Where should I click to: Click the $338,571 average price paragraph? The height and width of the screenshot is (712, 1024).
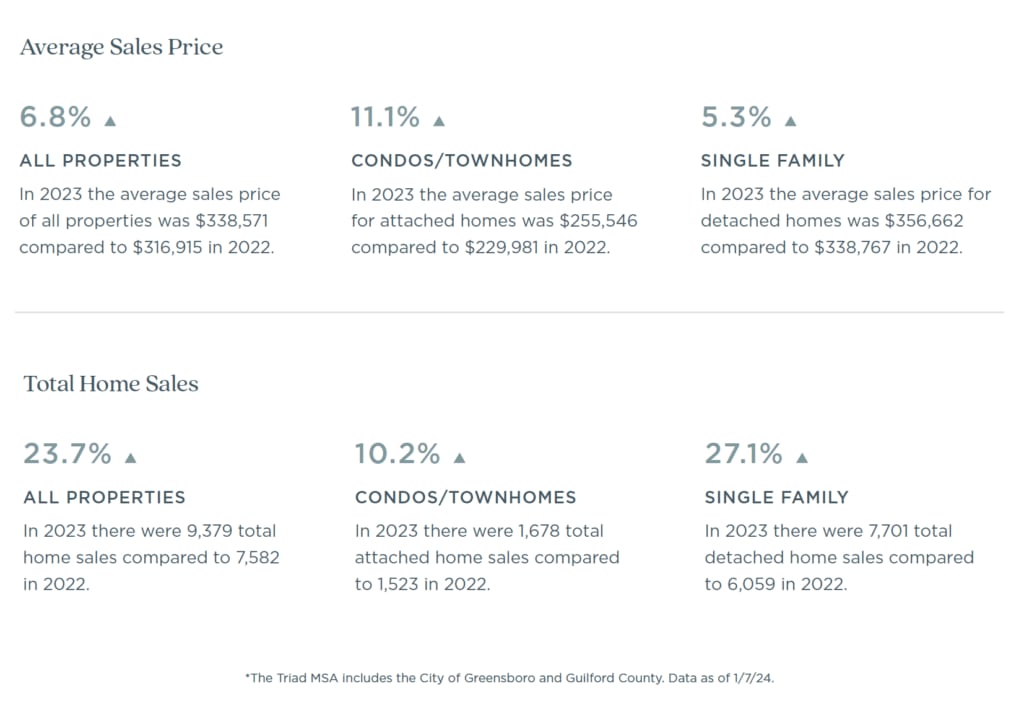click(150, 221)
